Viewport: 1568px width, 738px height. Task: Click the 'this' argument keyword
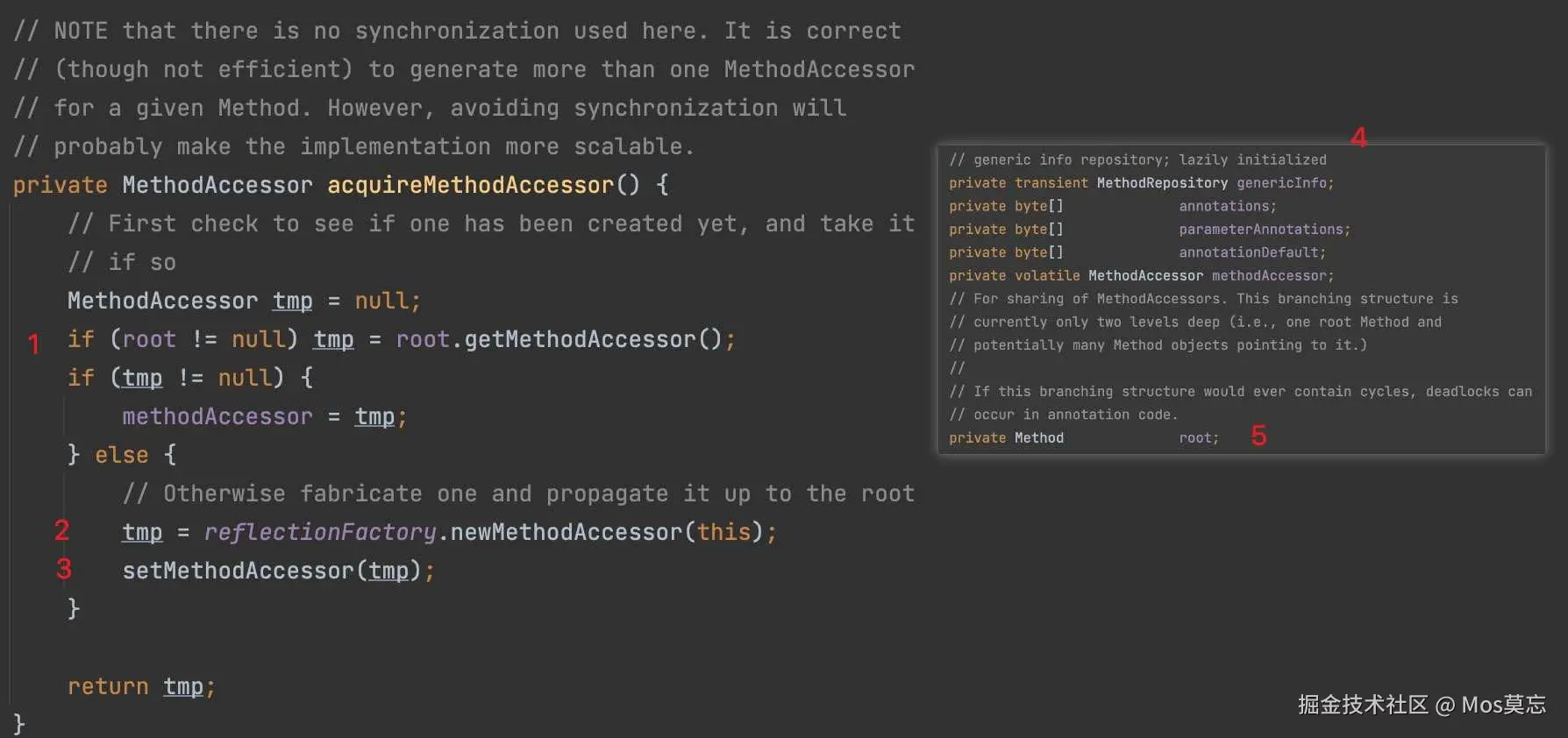pos(723,532)
